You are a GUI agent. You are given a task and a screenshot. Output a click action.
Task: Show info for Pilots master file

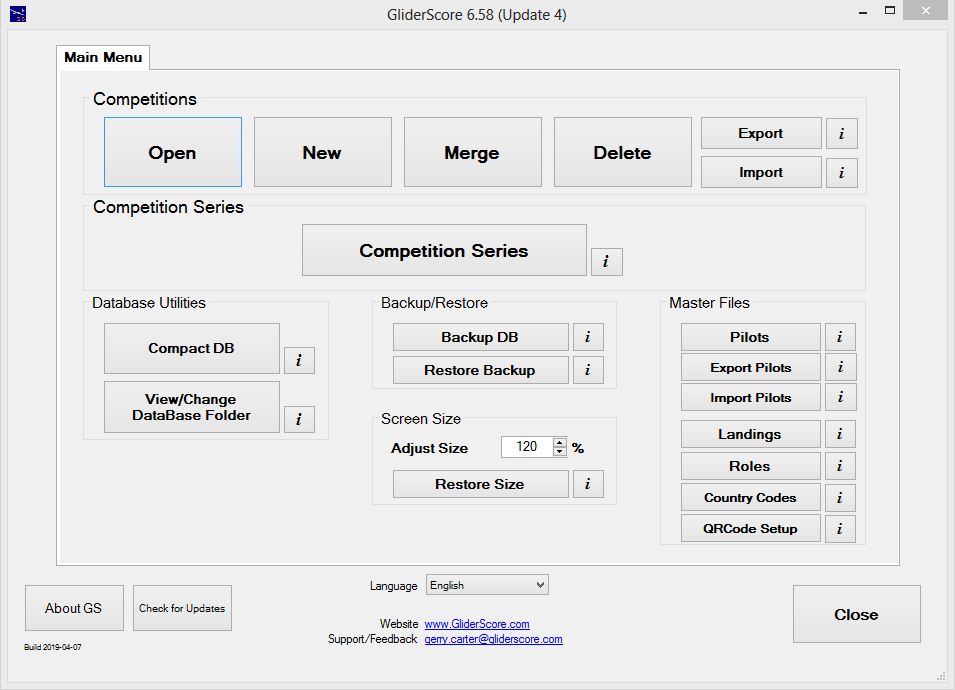point(840,337)
